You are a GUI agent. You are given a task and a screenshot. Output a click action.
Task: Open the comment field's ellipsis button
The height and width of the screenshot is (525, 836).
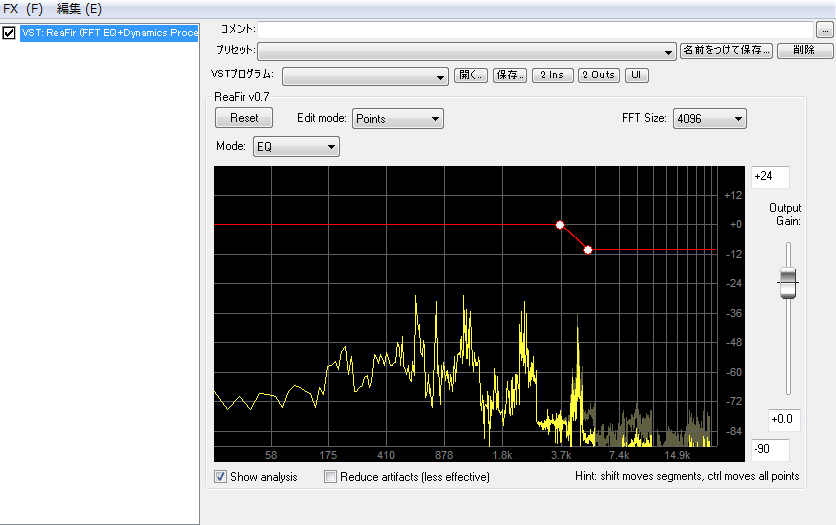[x=825, y=30]
